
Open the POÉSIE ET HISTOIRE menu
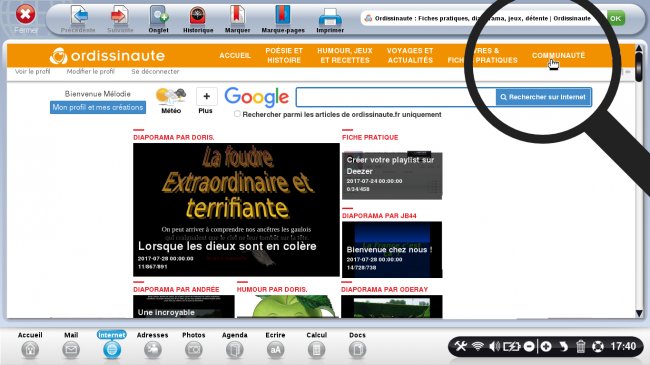(284, 56)
